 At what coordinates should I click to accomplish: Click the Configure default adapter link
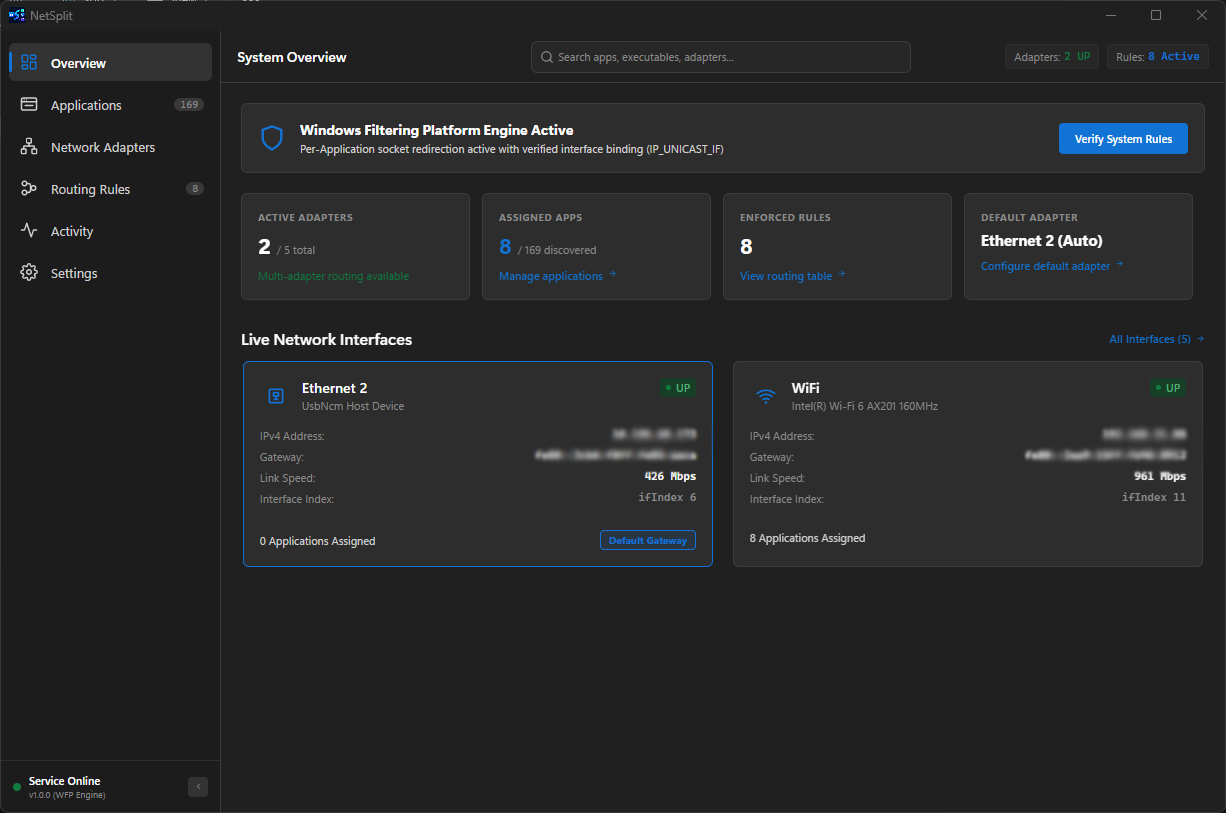1052,266
